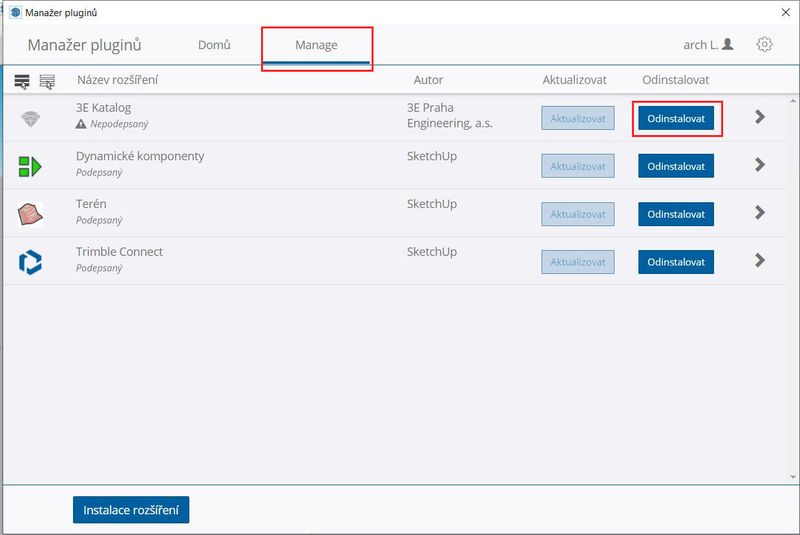Click Odinstalovat for Trimble Connect
Image resolution: width=800 pixels, height=535 pixels.
click(676, 262)
